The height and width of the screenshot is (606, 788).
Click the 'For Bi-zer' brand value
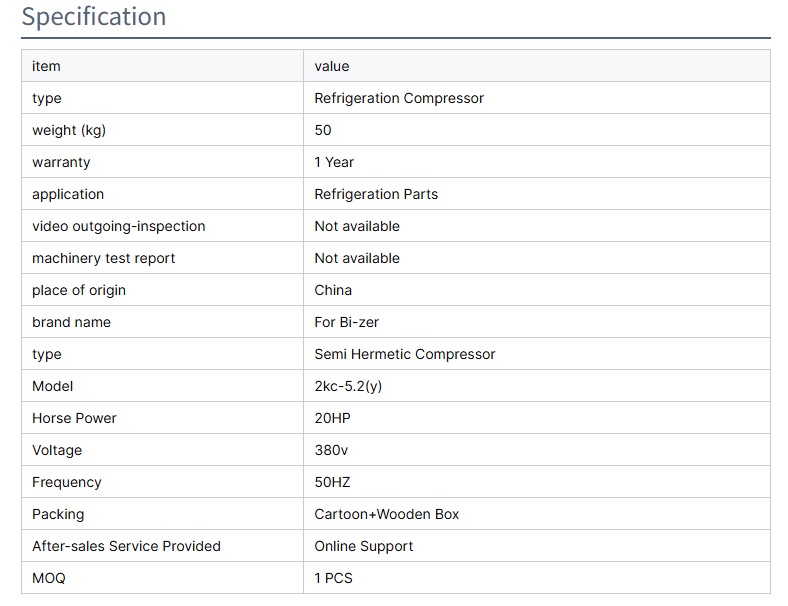point(346,322)
